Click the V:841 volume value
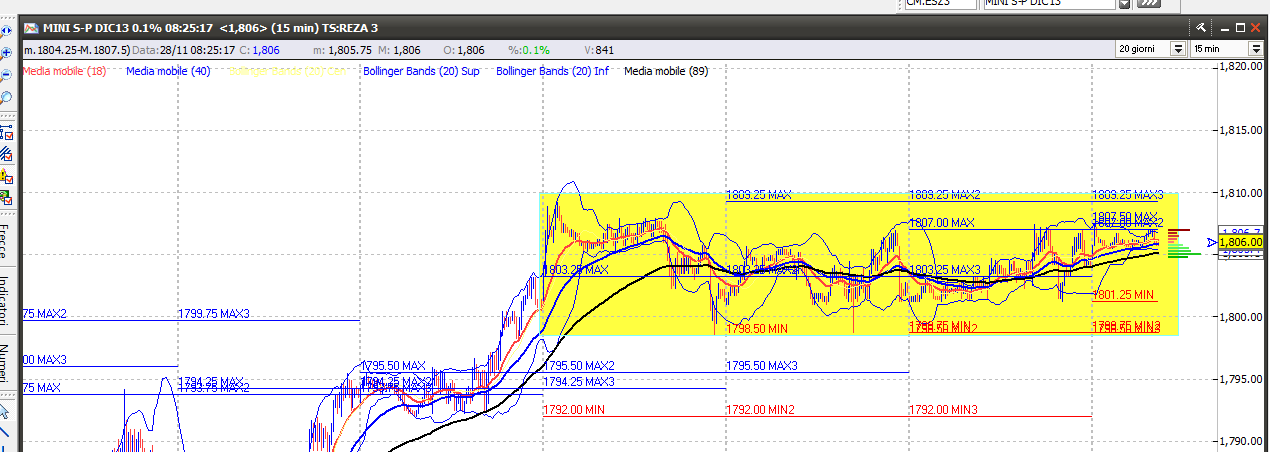The image size is (1270, 452). click(x=598, y=49)
